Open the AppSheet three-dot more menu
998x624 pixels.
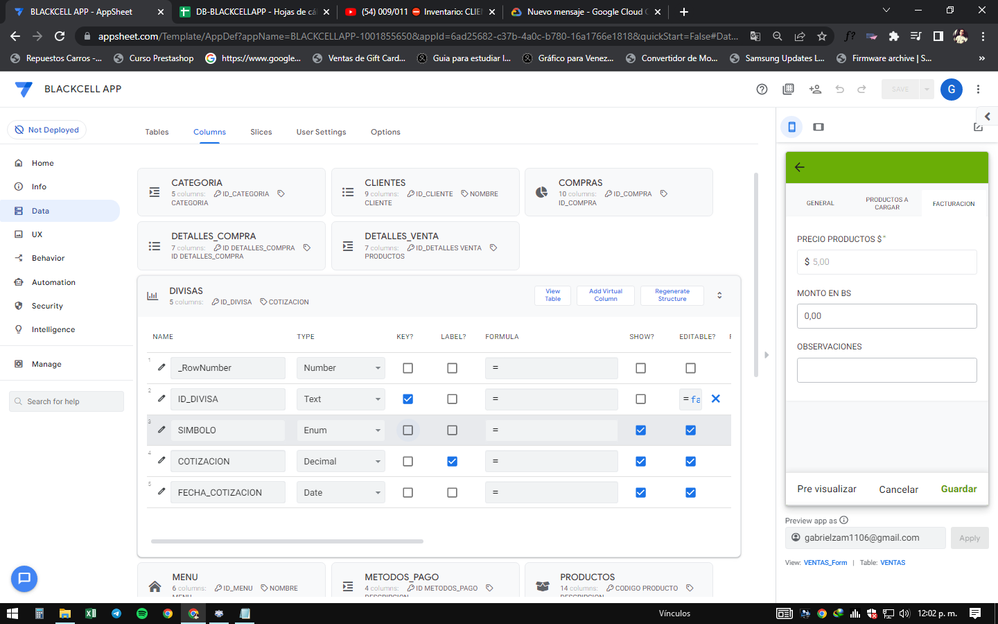[978, 89]
